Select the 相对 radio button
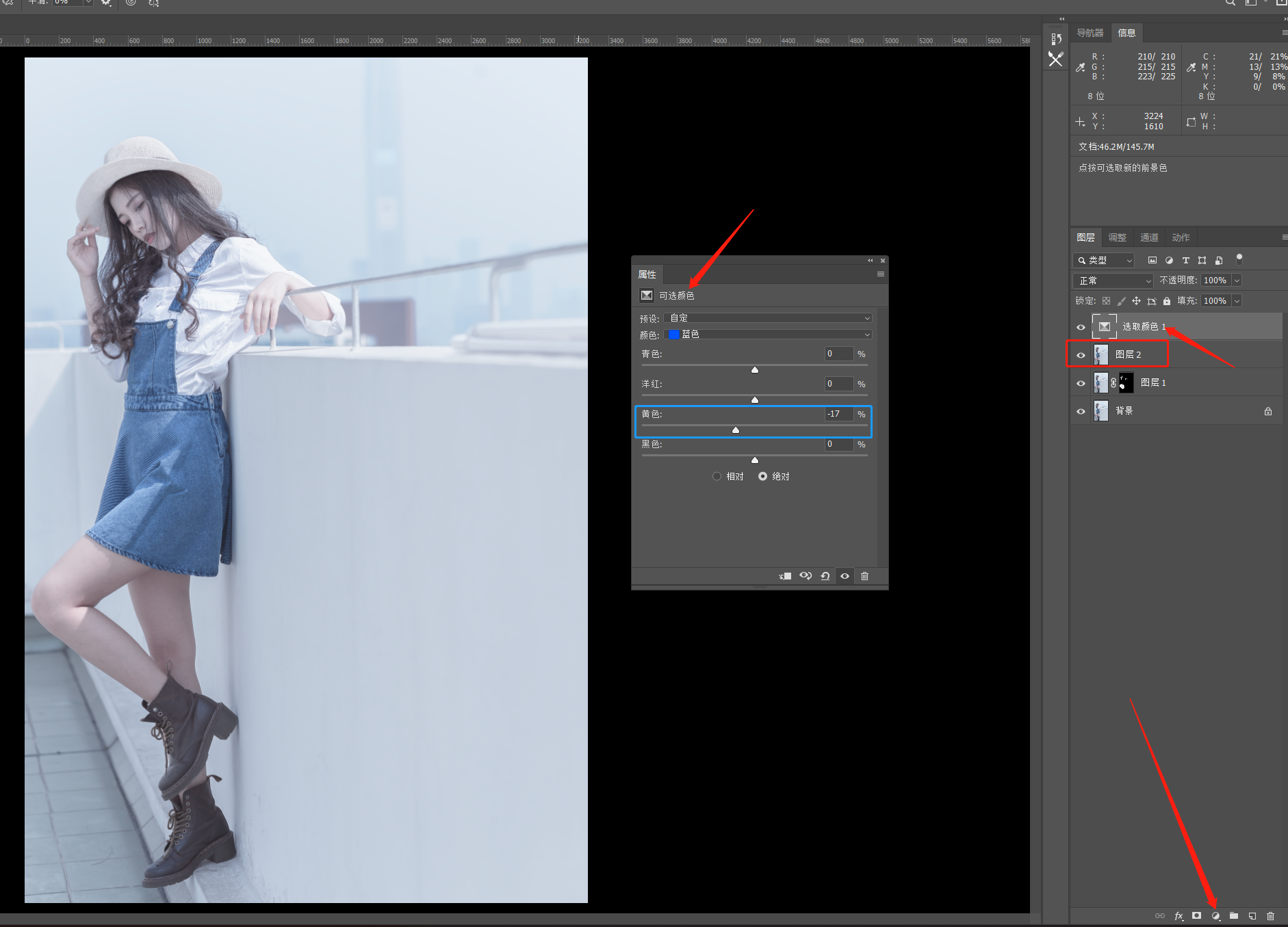1288x927 pixels. pyautogui.click(x=717, y=476)
